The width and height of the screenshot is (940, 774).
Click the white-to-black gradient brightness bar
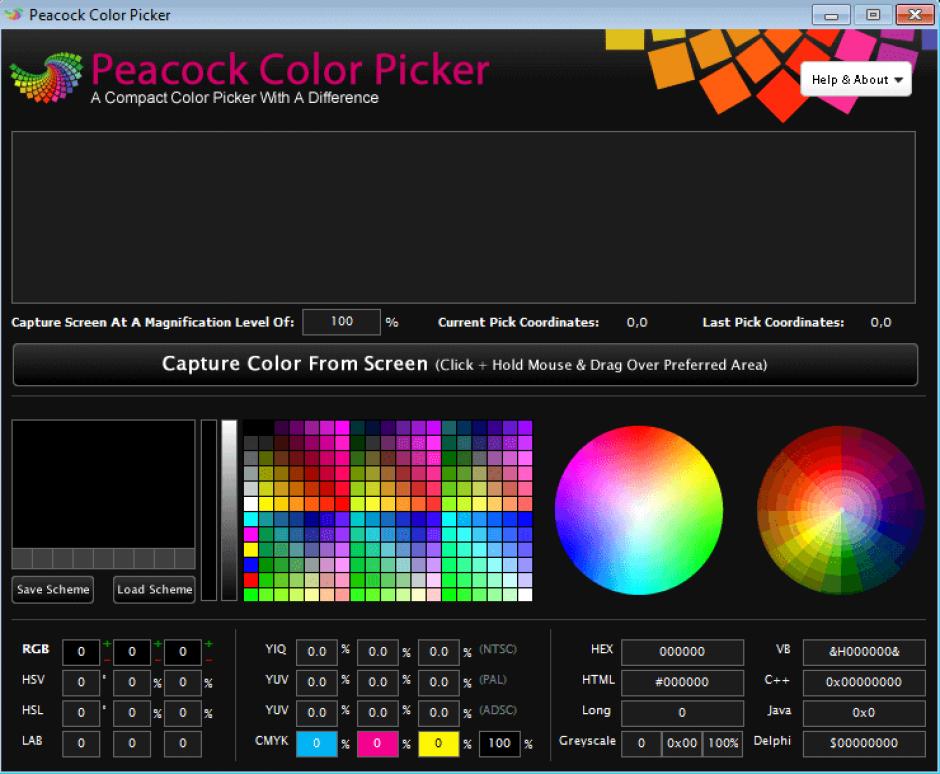(229, 510)
